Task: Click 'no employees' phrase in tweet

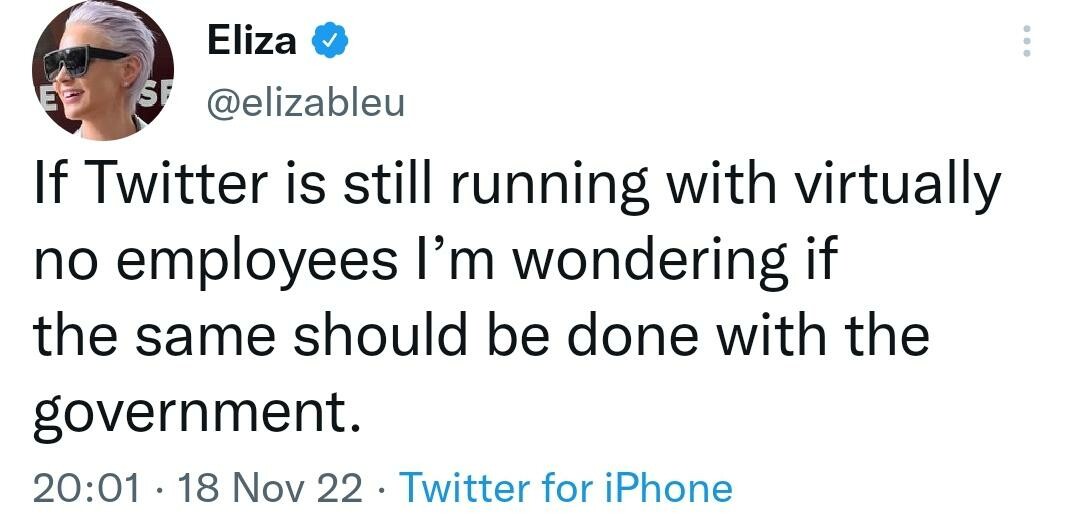Action: pyautogui.click(x=214, y=262)
